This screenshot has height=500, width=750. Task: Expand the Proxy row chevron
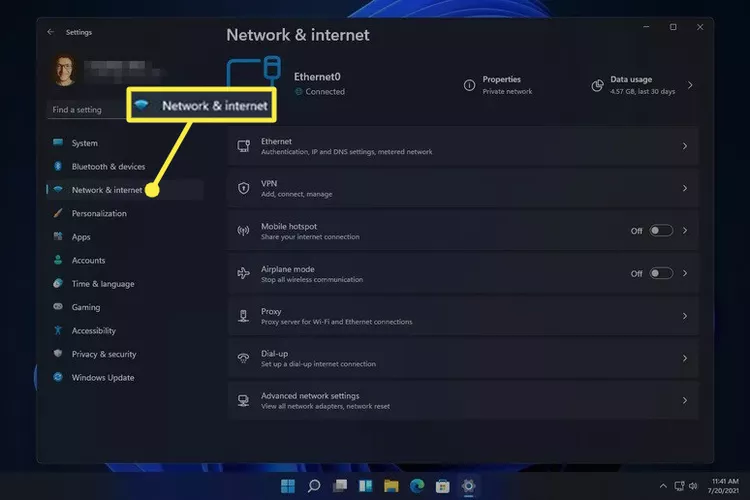coord(685,316)
